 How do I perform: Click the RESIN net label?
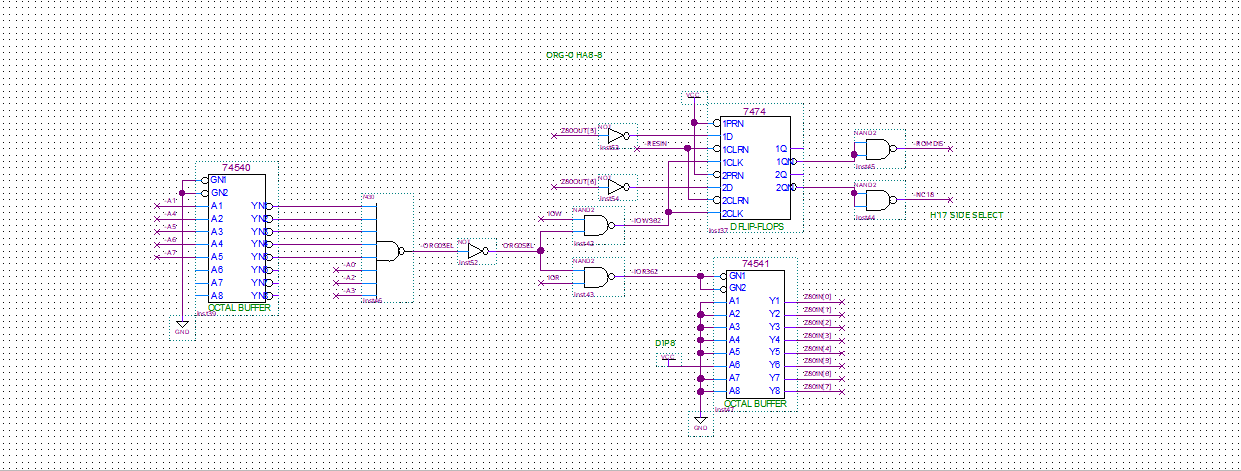657,144
